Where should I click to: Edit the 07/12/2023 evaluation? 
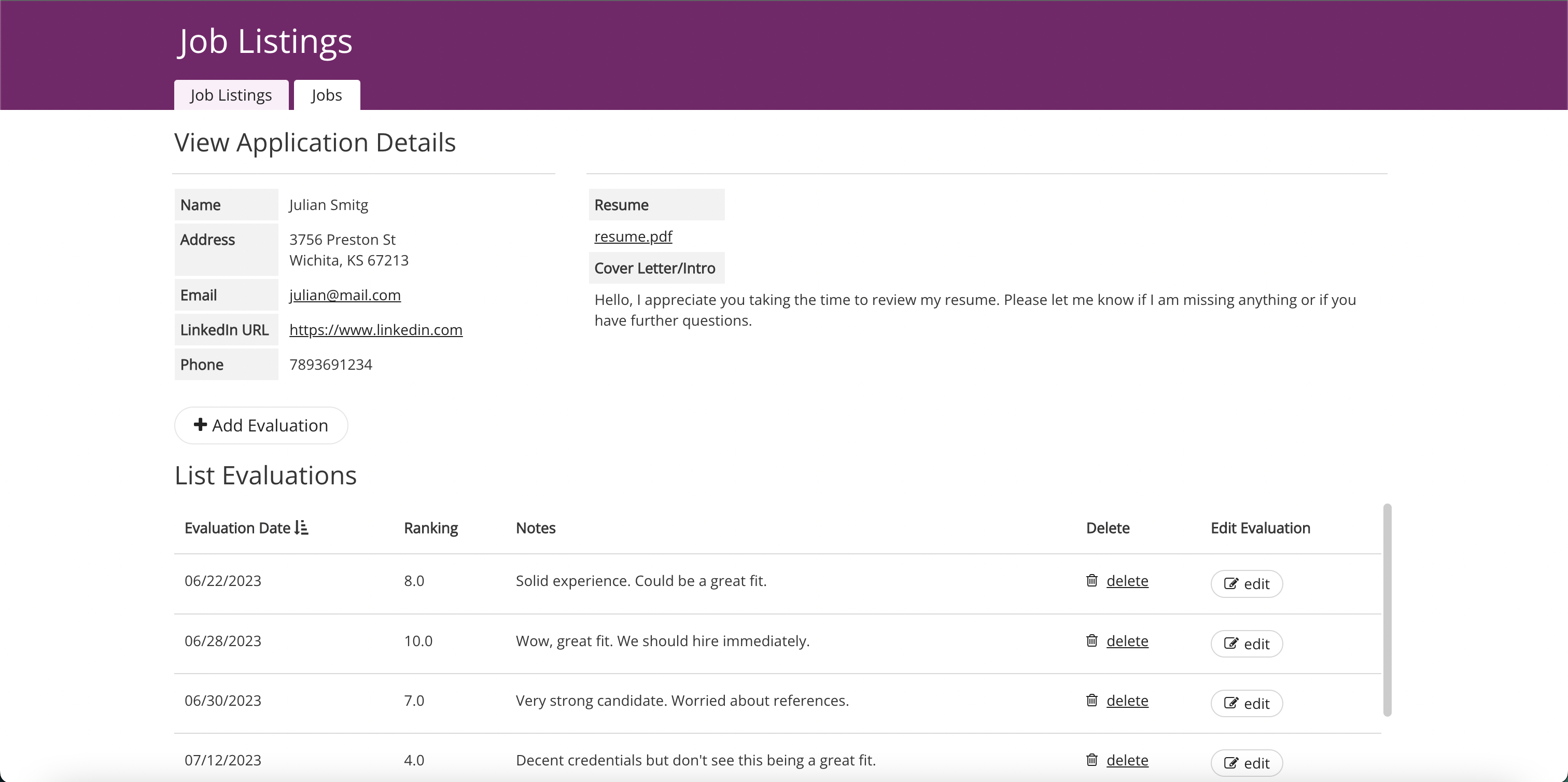tap(1247, 763)
